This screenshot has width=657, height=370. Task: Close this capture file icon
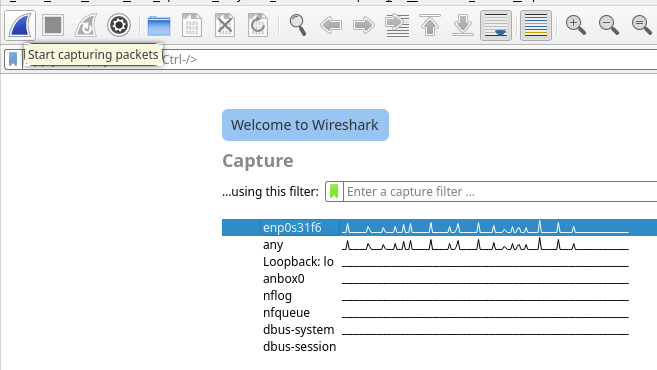point(225,25)
